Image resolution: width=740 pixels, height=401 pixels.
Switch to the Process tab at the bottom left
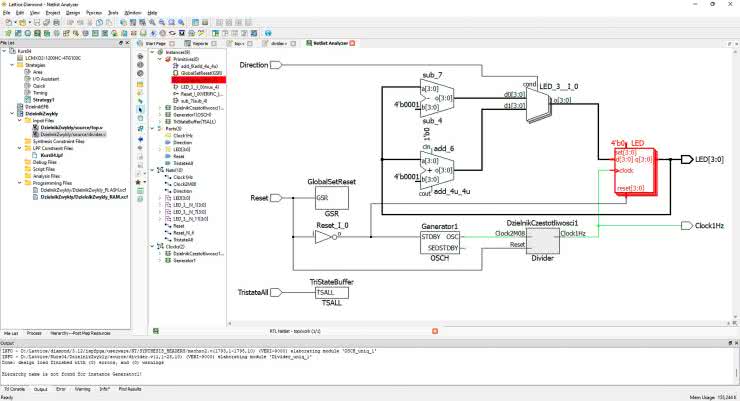point(34,331)
